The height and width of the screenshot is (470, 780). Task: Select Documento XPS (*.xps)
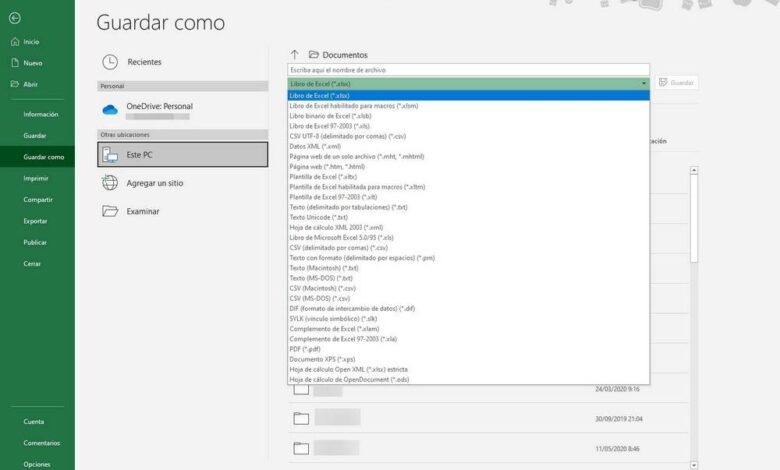(x=469, y=360)
